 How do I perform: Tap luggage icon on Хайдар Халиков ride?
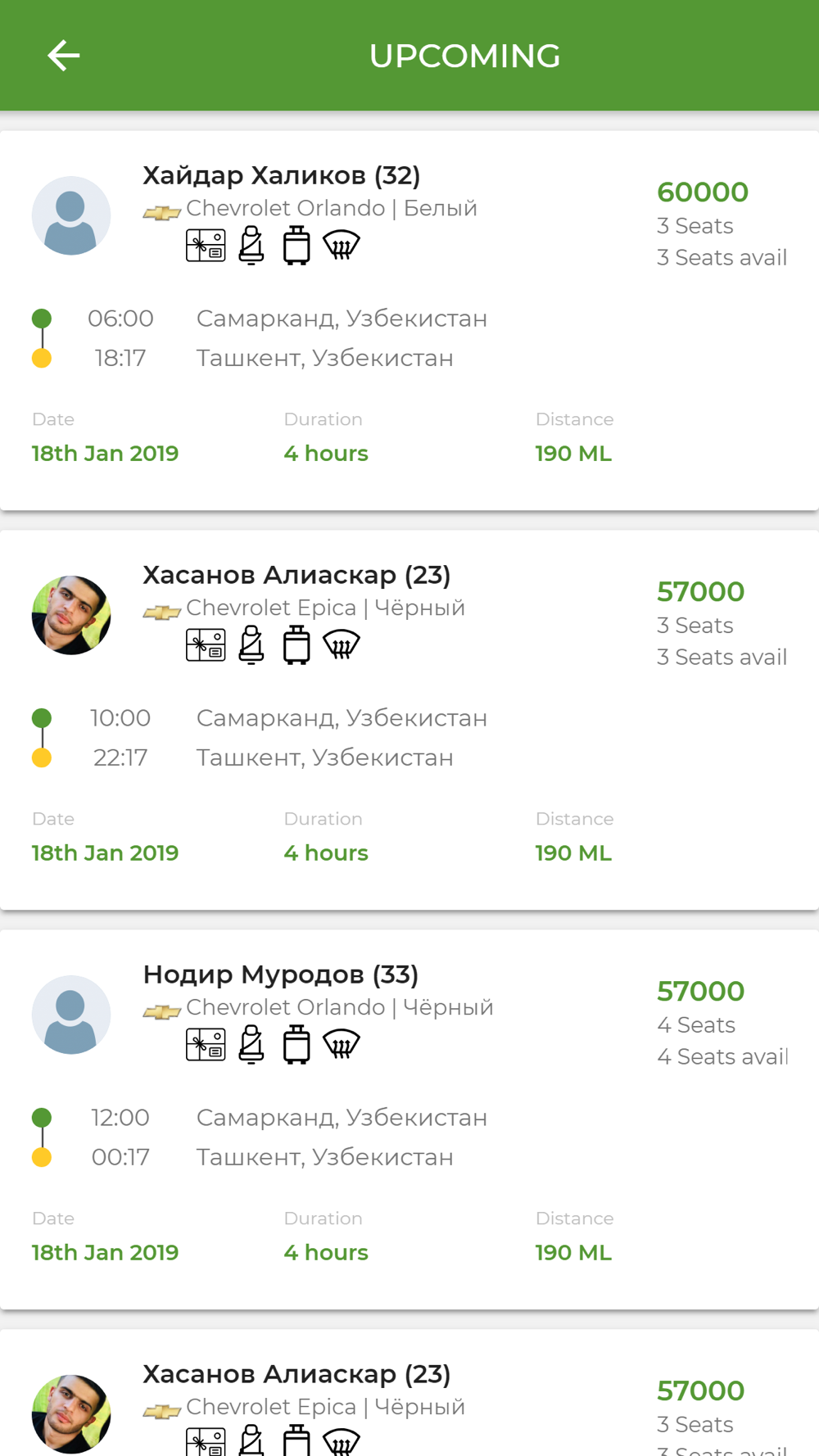pos(296,245)
